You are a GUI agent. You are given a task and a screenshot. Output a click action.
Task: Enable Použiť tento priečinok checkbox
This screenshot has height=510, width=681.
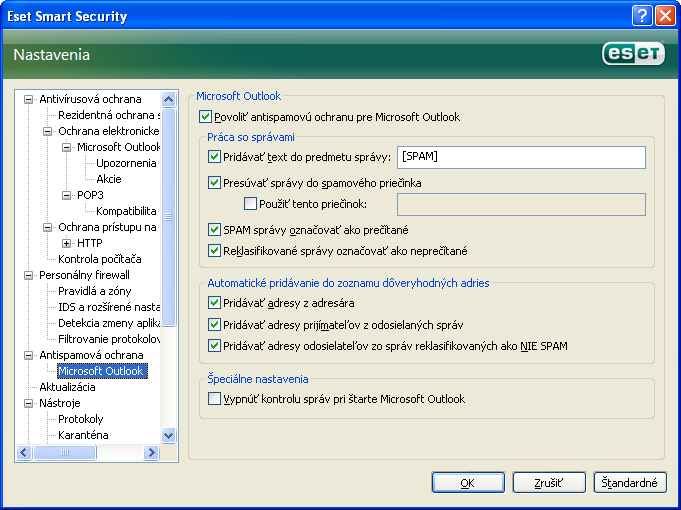click(x=250, y=203)
